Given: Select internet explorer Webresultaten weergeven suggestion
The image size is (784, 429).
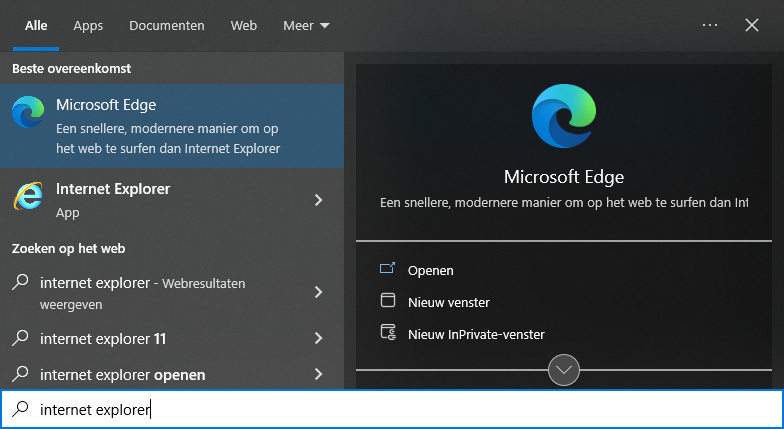Looking at the screenshot, I should point(172,292).
